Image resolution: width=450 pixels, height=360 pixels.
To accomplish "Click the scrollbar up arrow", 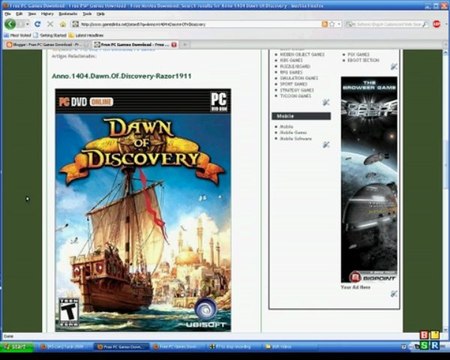I will click(445, 53).
